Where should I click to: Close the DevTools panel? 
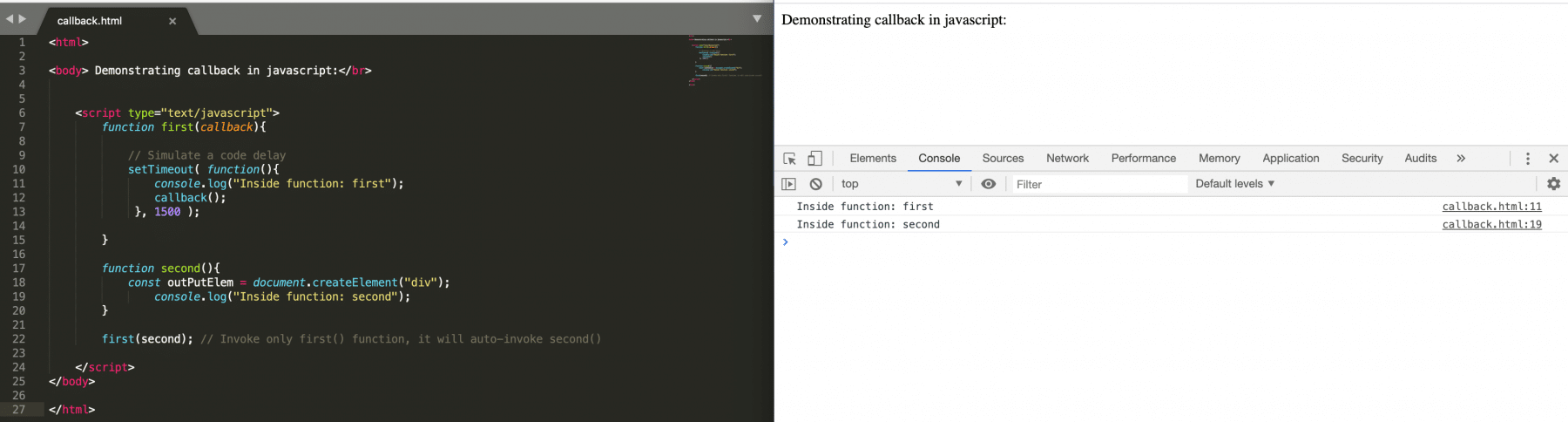click(1553, 159)
